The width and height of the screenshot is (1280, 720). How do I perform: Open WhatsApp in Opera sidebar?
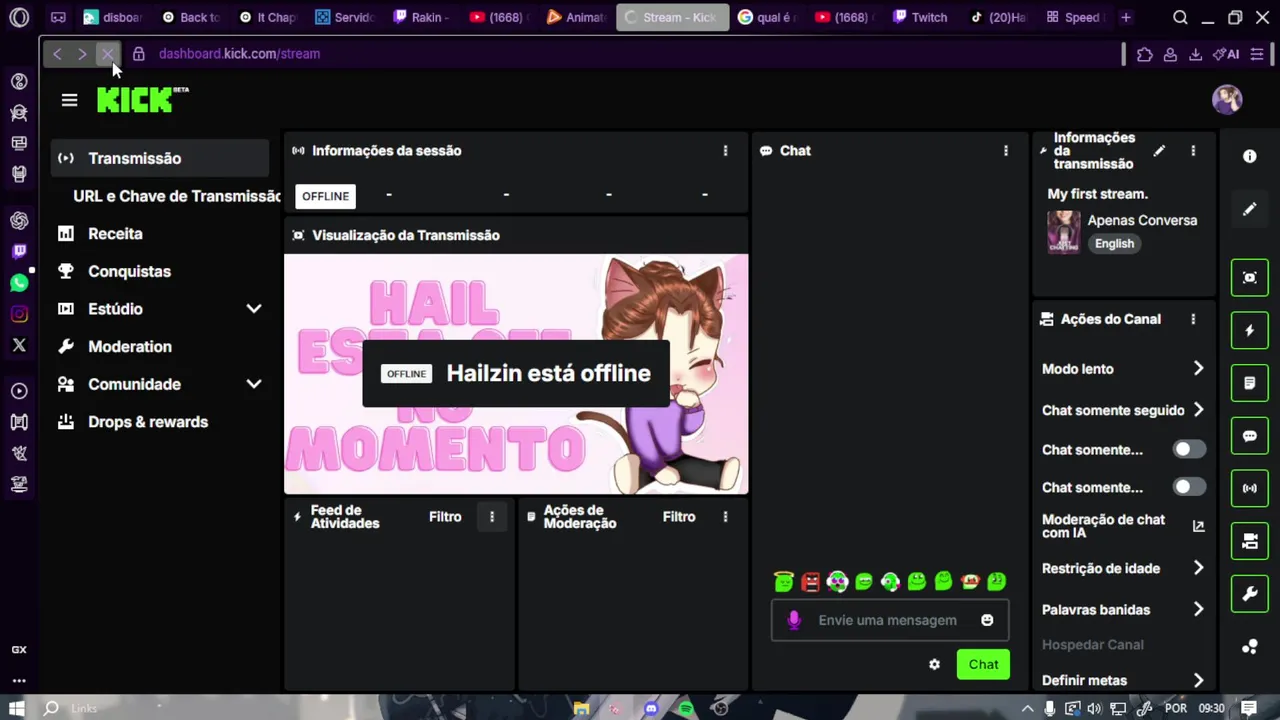click(19, 283)
